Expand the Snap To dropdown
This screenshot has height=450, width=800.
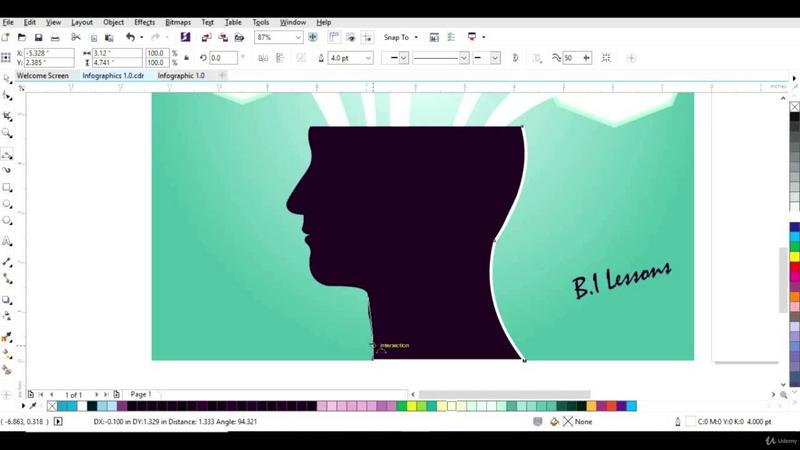(x=416, y=37)
